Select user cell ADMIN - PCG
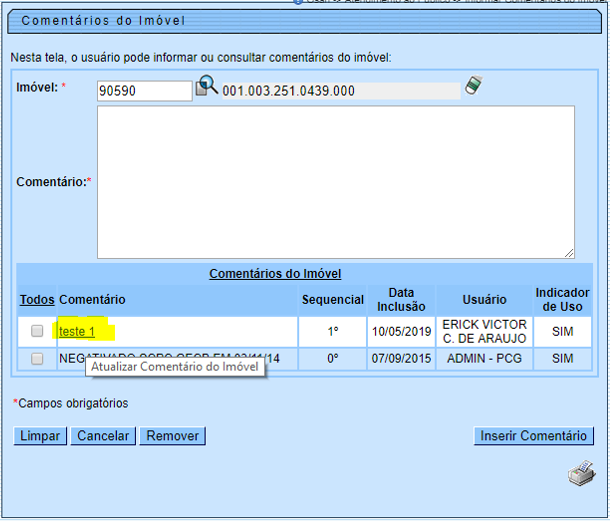 484,358
